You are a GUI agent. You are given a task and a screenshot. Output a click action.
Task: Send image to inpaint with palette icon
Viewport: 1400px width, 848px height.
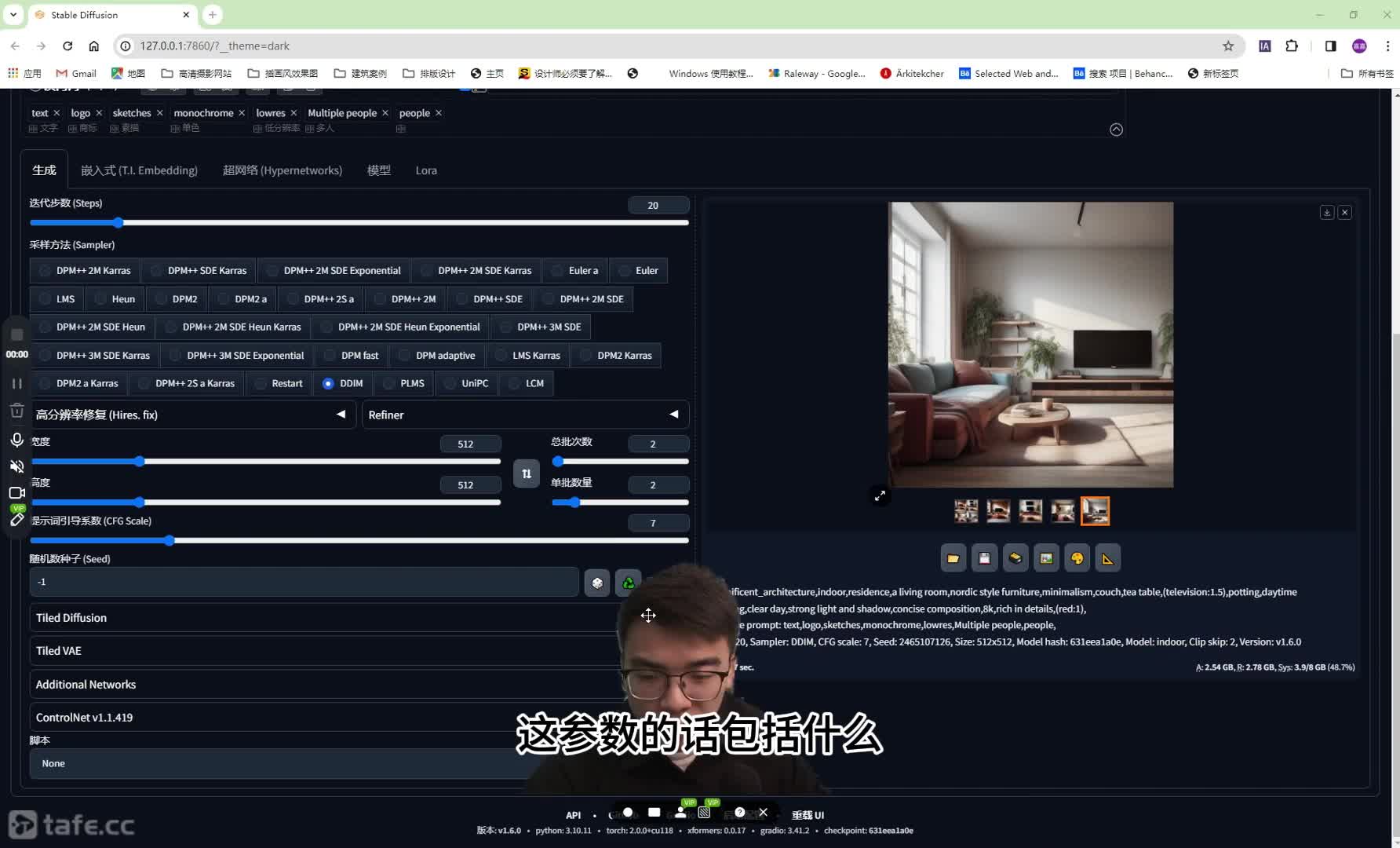(x=1077, y=558)
